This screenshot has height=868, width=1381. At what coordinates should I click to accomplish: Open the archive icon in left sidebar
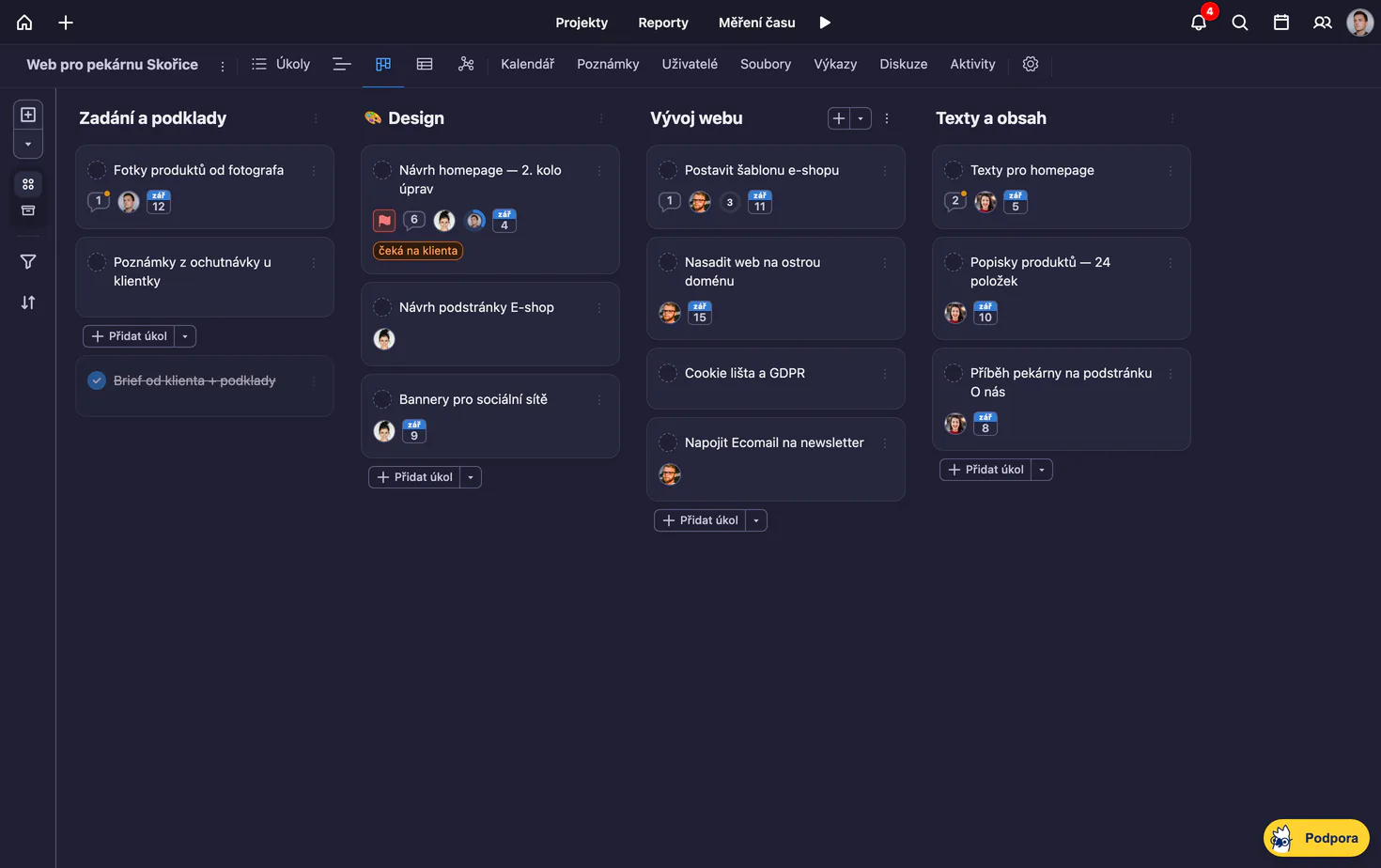pos(28,210)
